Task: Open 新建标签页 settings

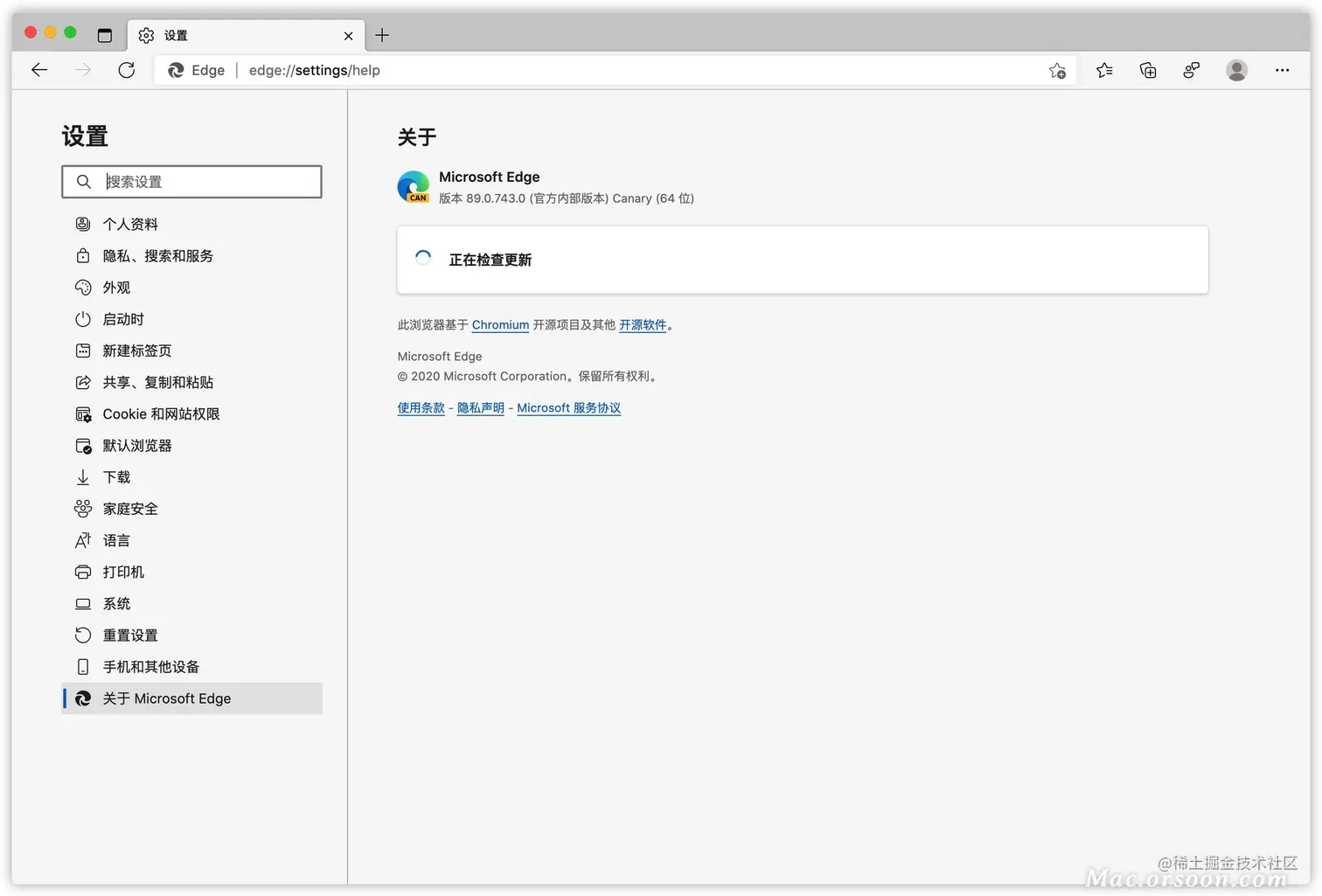Action: click(191, 351)
